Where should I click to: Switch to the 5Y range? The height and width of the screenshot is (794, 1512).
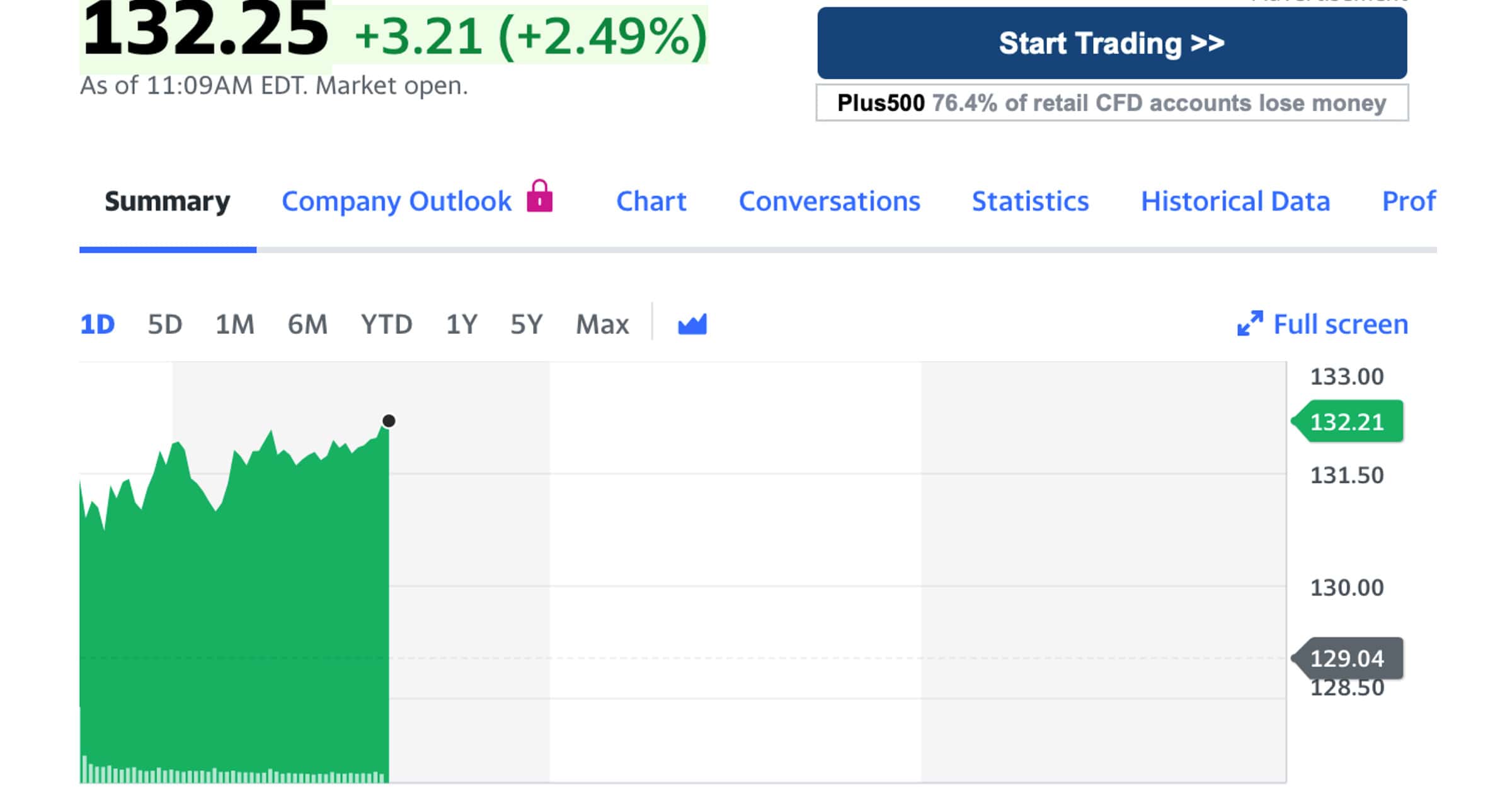tap(526, 325)
